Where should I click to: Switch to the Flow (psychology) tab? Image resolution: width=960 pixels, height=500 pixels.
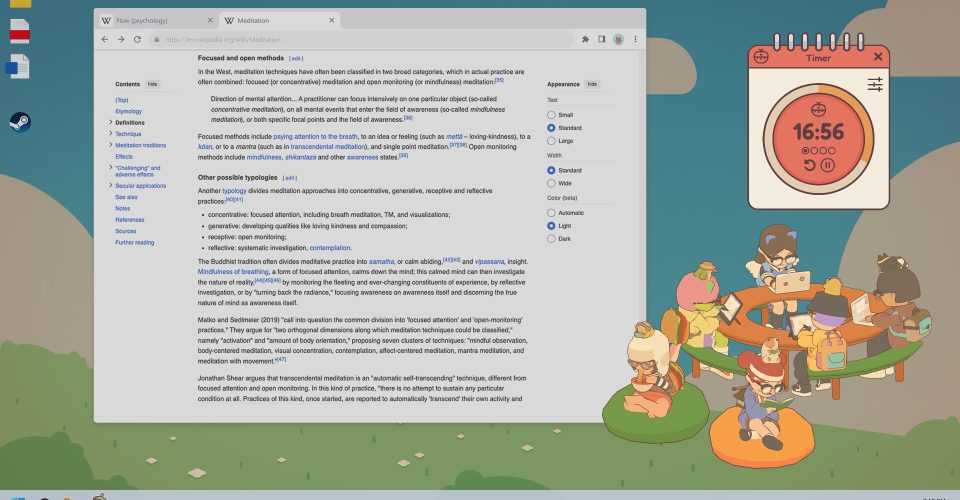pyautogui.click(x=156, y=20)
